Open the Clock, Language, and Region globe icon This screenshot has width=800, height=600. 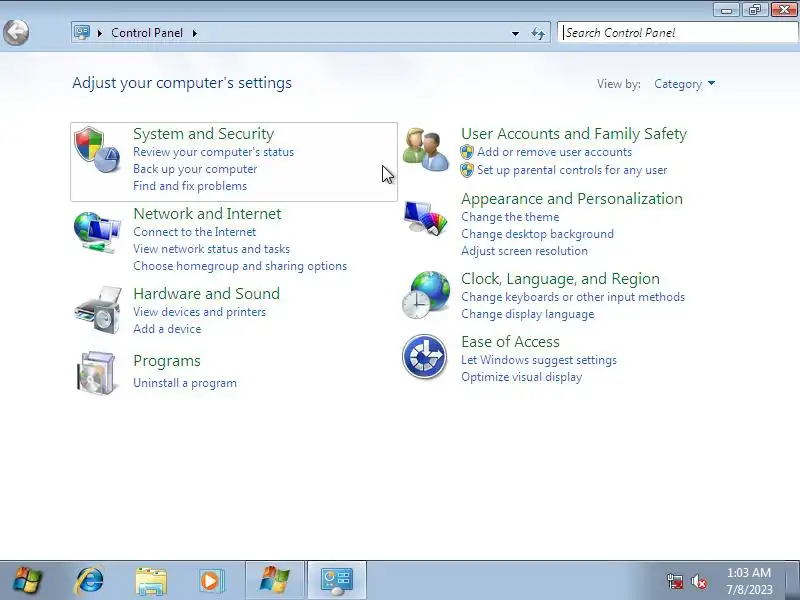[x=427, y=295]
